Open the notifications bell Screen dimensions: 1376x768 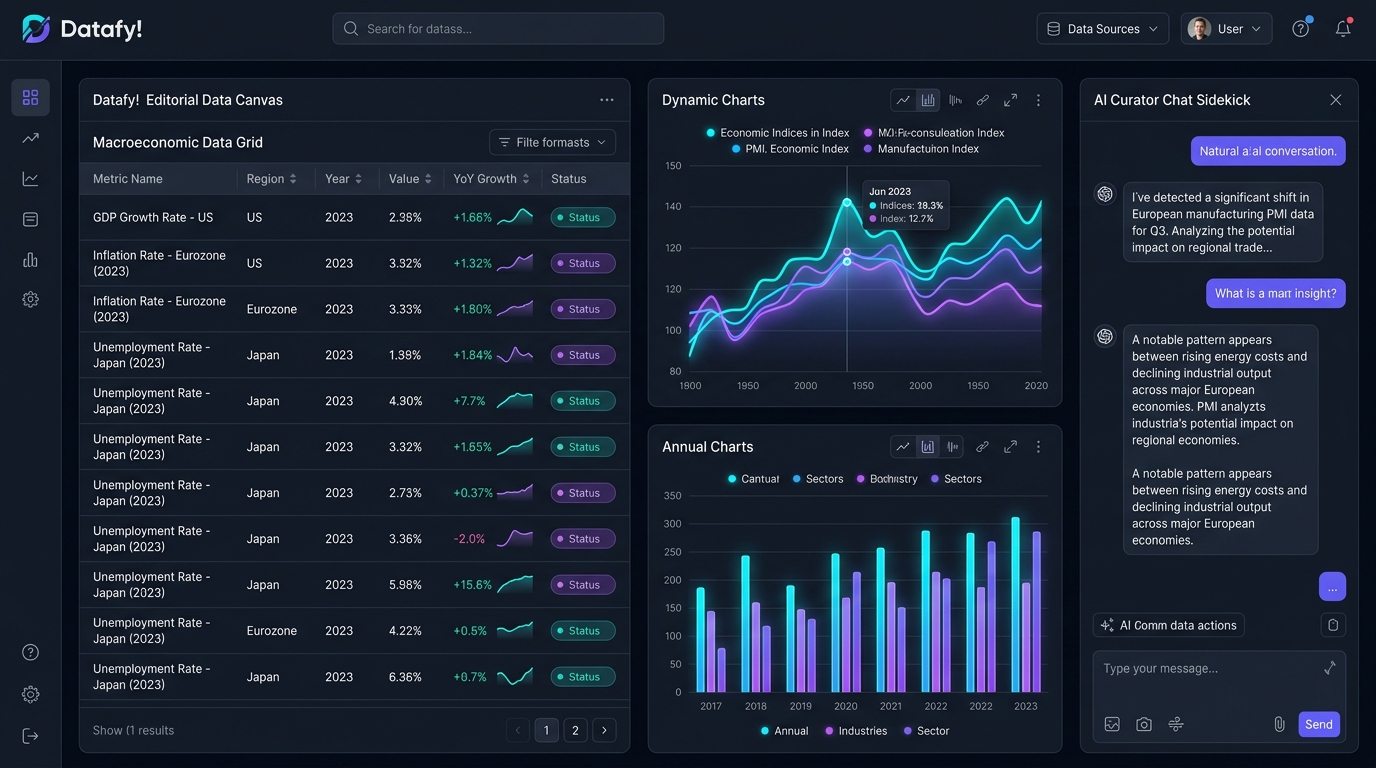pos(1343,29)
